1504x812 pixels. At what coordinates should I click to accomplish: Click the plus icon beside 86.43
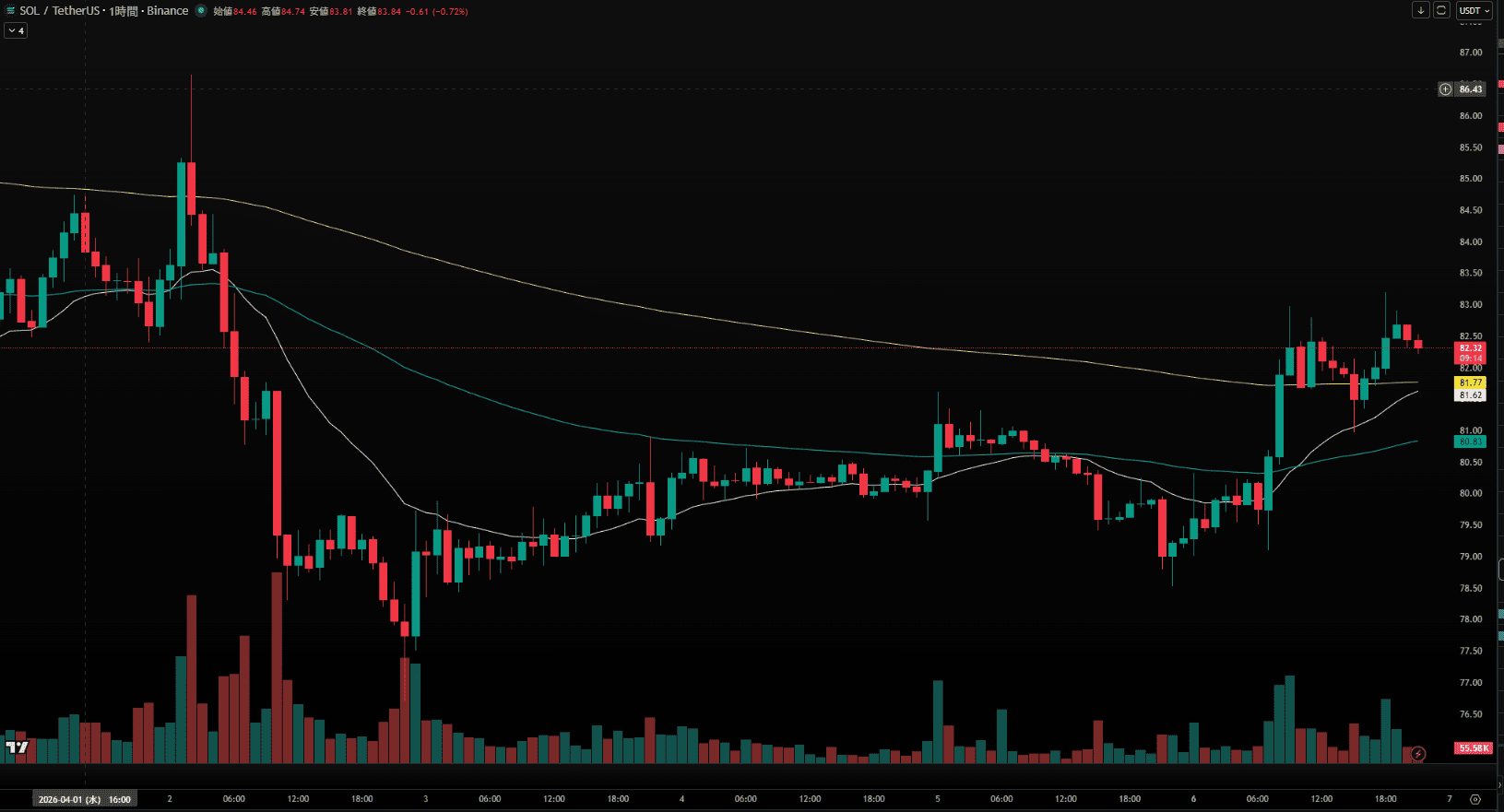1445,89
